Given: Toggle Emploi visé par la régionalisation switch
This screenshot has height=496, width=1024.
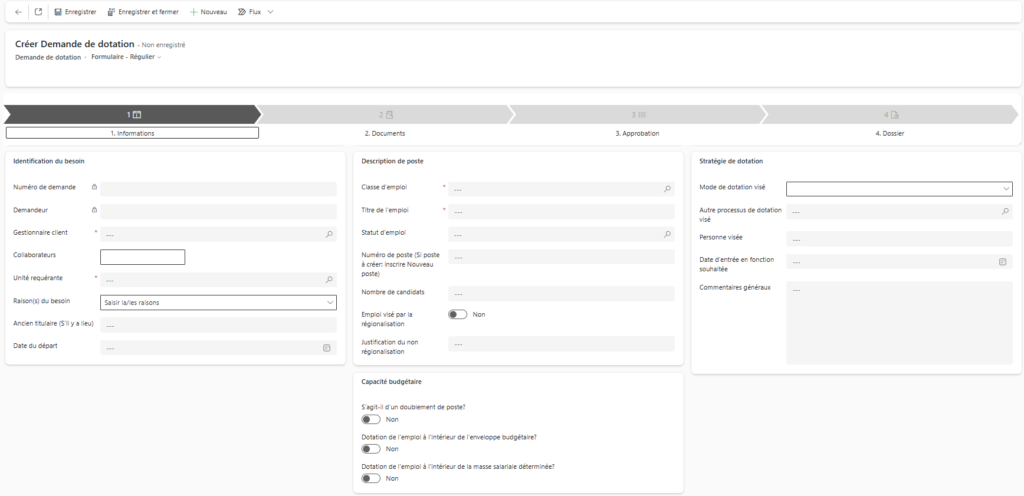Looking at the screenshot, I should (458, 314).
